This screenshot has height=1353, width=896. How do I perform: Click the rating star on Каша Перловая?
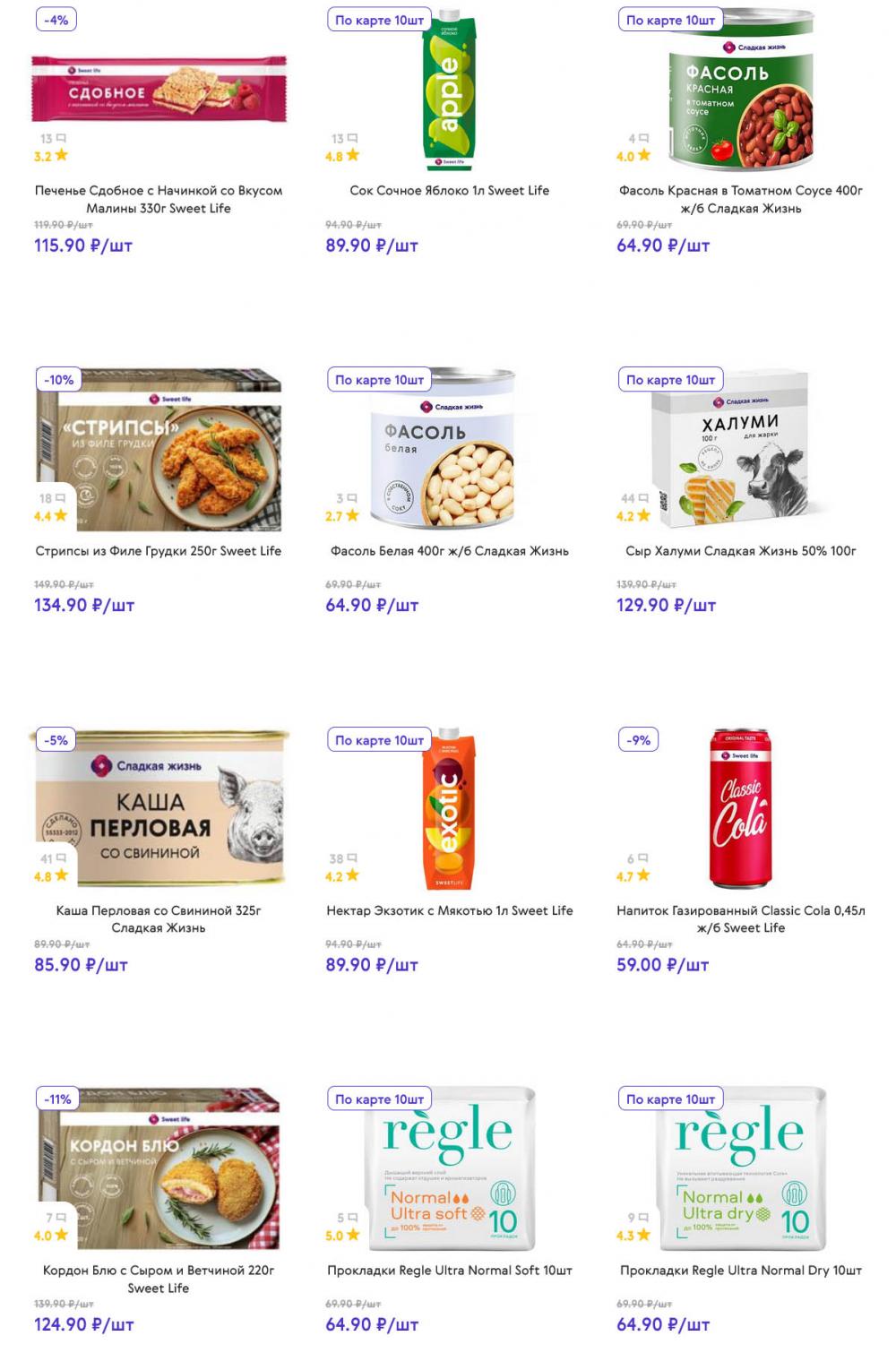[61, 875]
